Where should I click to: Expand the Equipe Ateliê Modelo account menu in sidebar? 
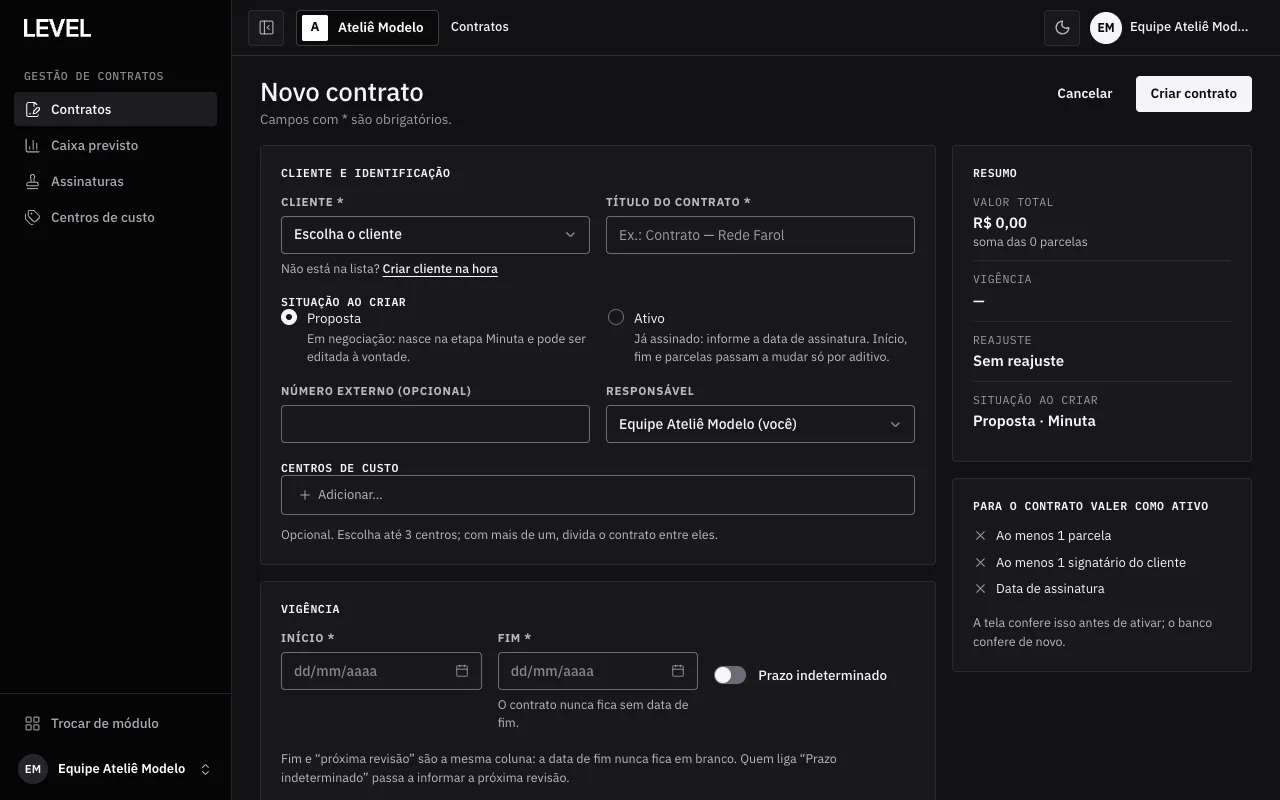tap(115, 769)
